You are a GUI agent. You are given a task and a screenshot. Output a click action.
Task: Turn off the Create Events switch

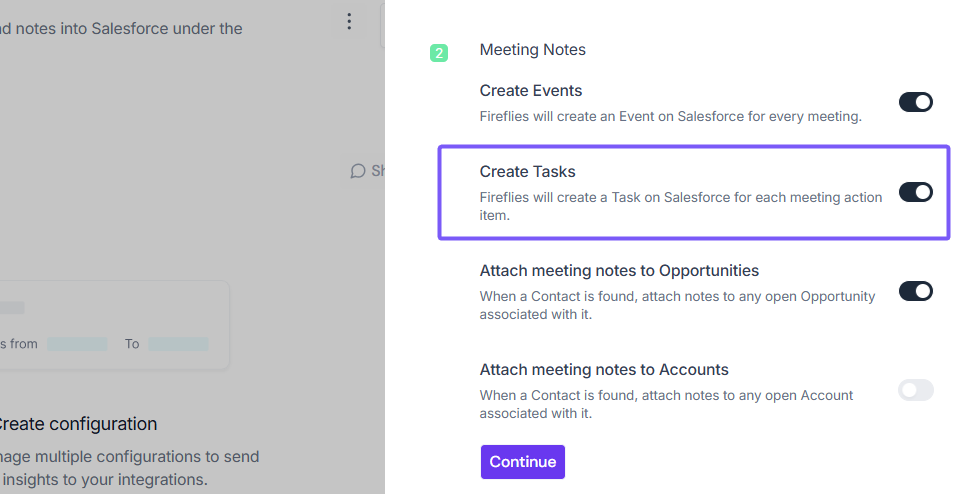click(915, 102)
